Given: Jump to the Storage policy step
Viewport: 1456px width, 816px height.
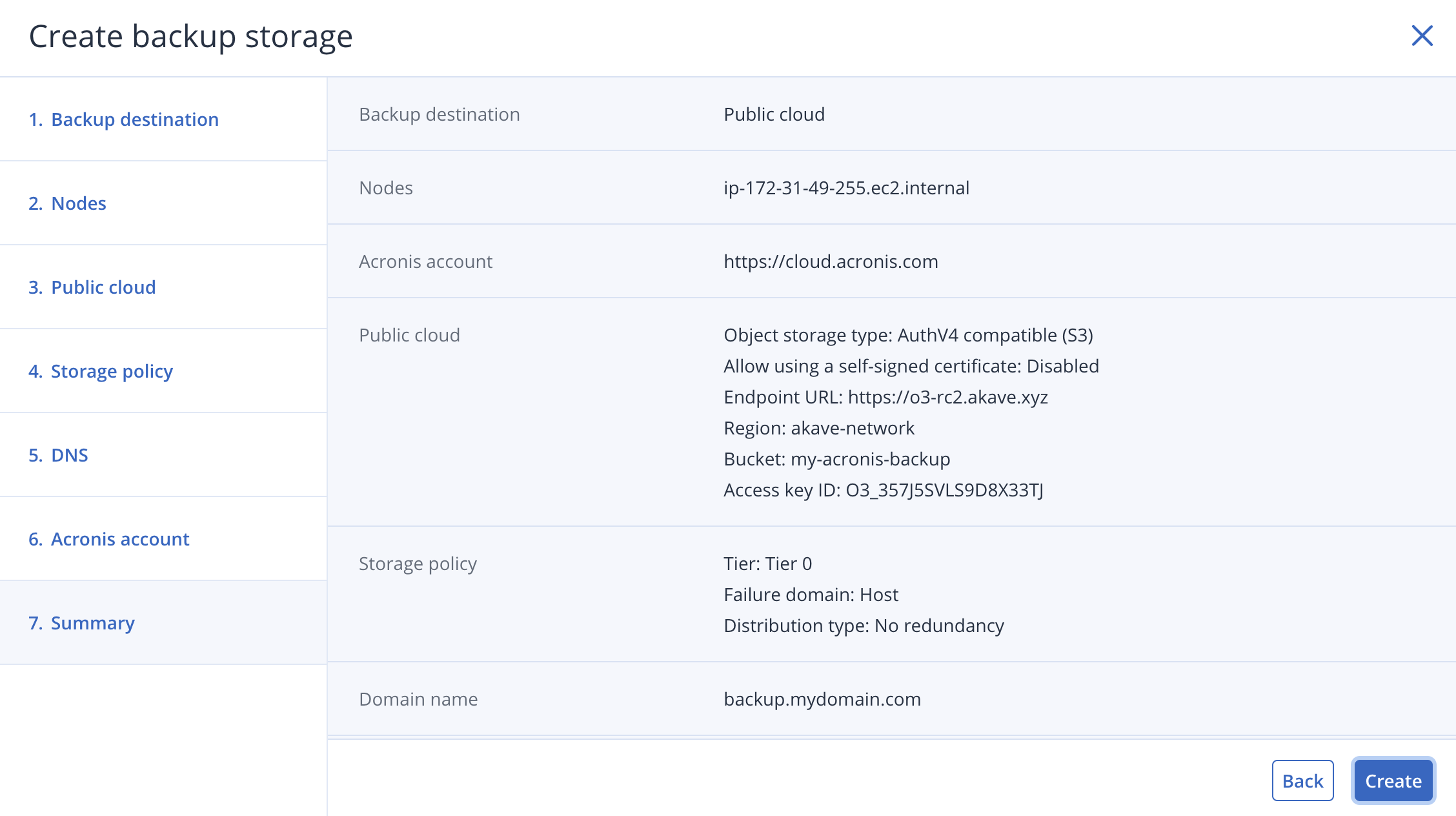Looking at the screenshot, I should pos(112,371).
